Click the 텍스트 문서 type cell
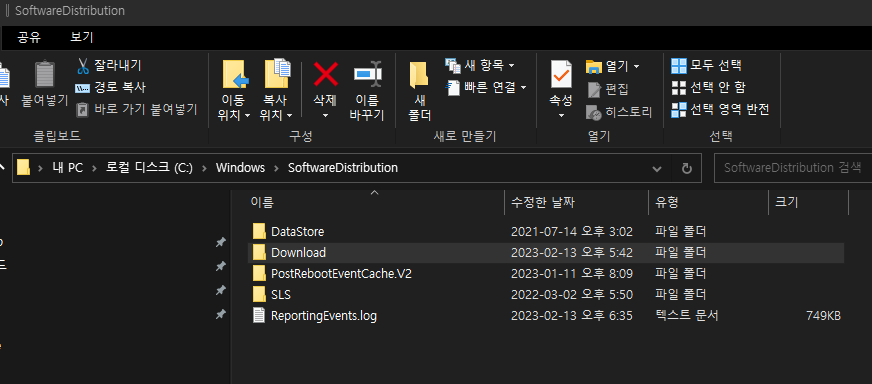872x384 pixels. (x=687, y=316)
